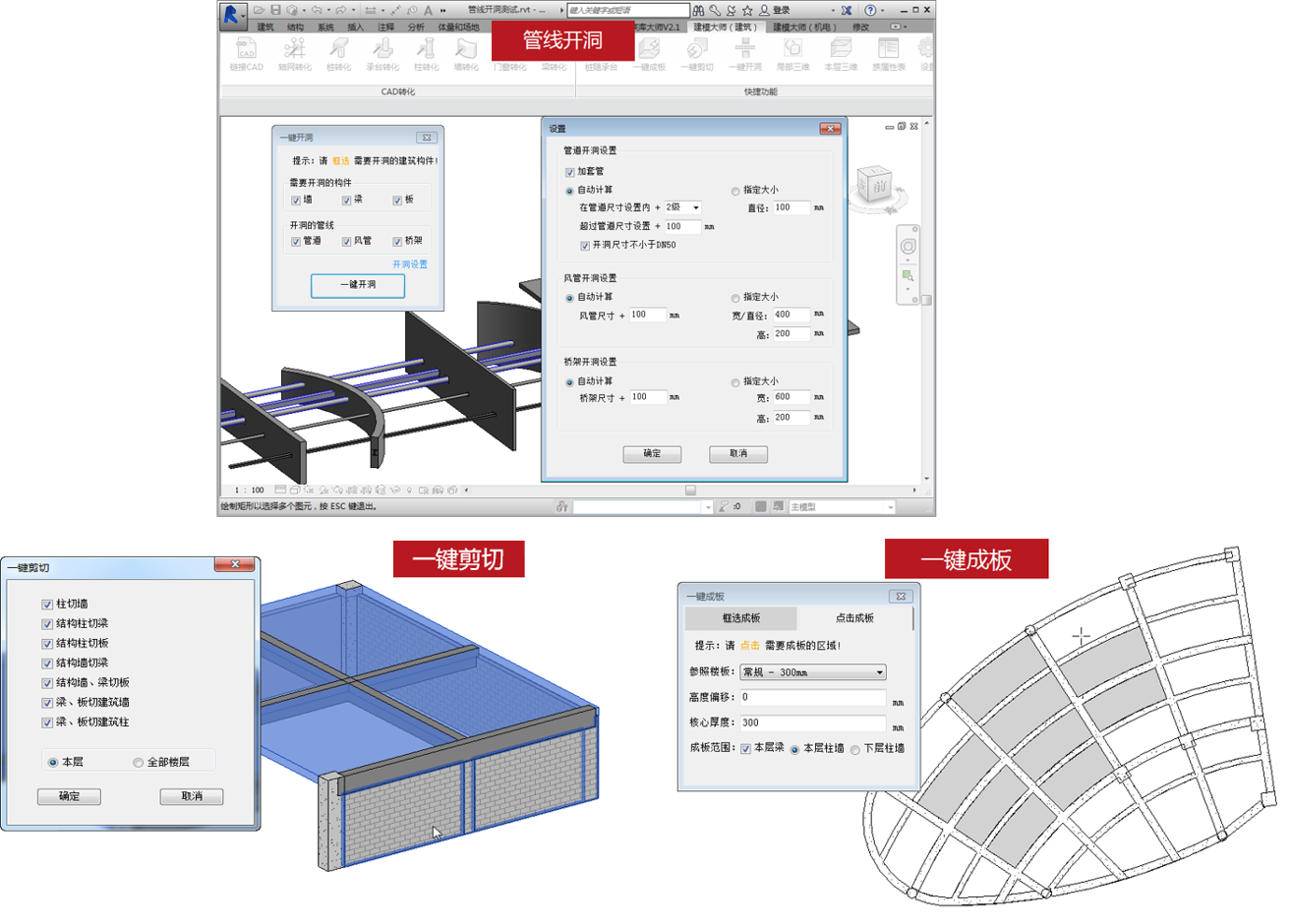Click the horizontal scrollbar thumb of the 3D view
This screenshot has width=1291, height=924.
(690, 490)
